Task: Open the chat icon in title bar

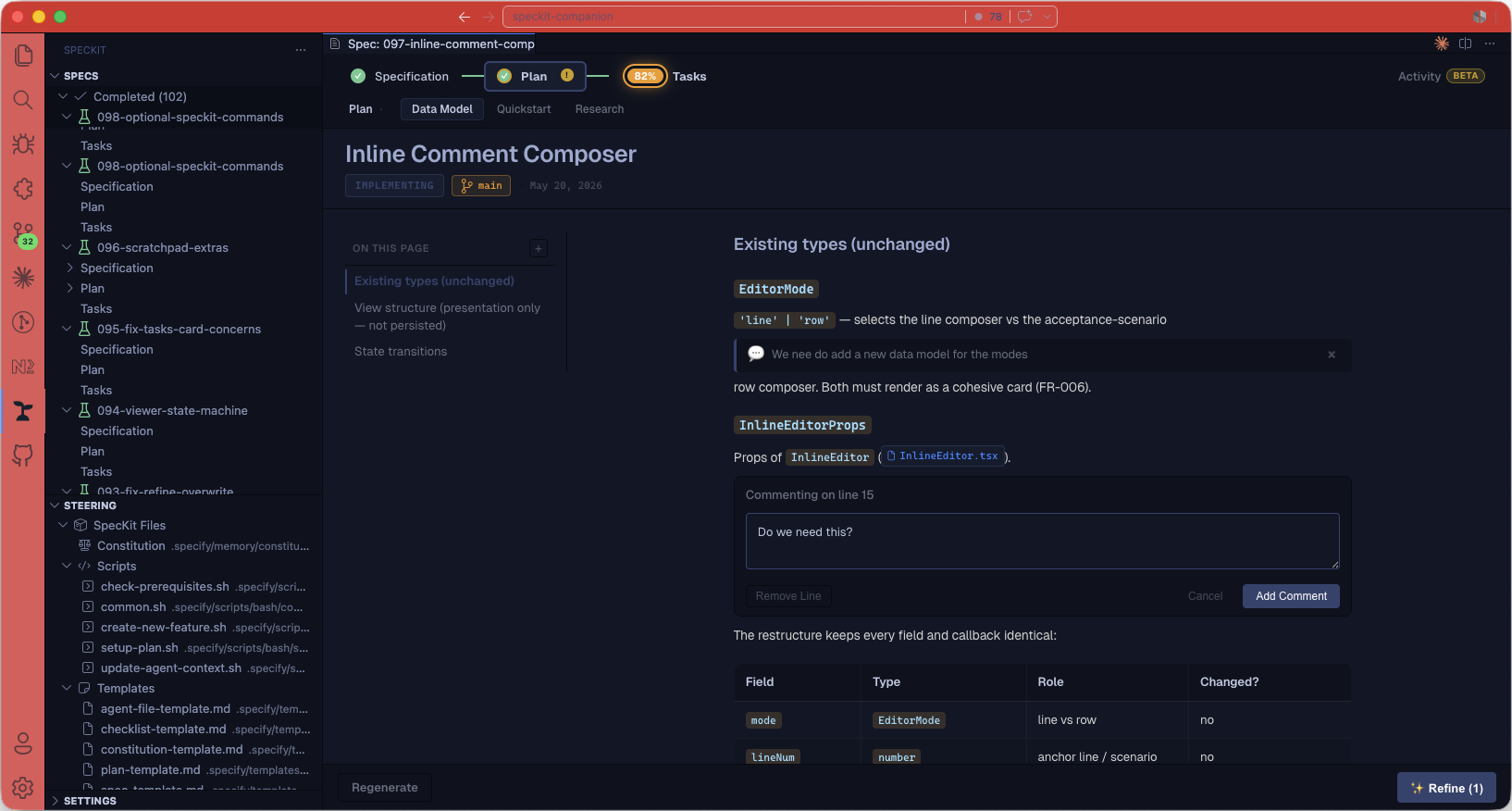Action: pyautogui.click(x=1025, y=17)
